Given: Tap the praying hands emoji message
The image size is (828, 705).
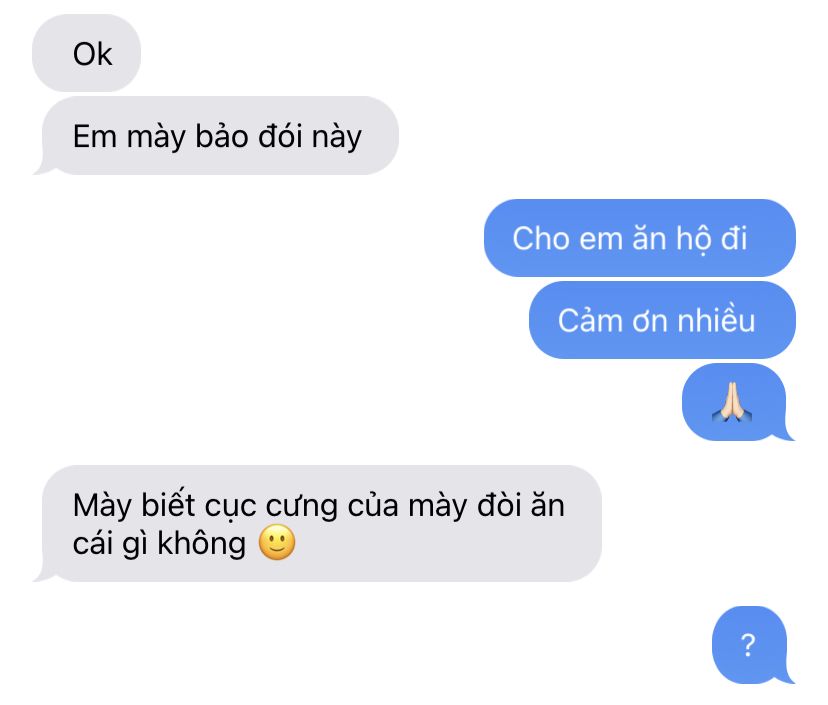Looking at the screenshot, I should (x=738, y=402).
